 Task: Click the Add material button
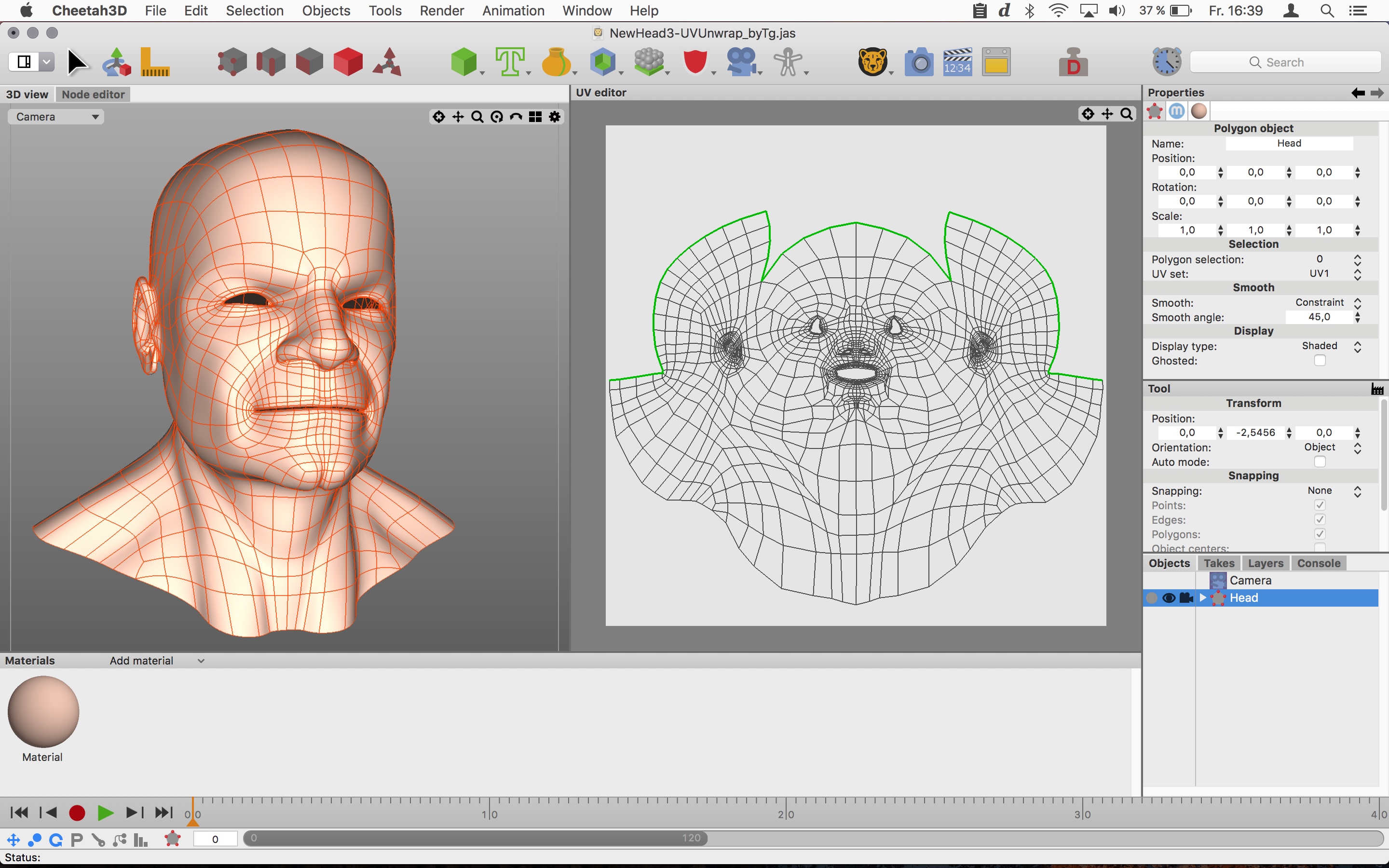(141, 660)
